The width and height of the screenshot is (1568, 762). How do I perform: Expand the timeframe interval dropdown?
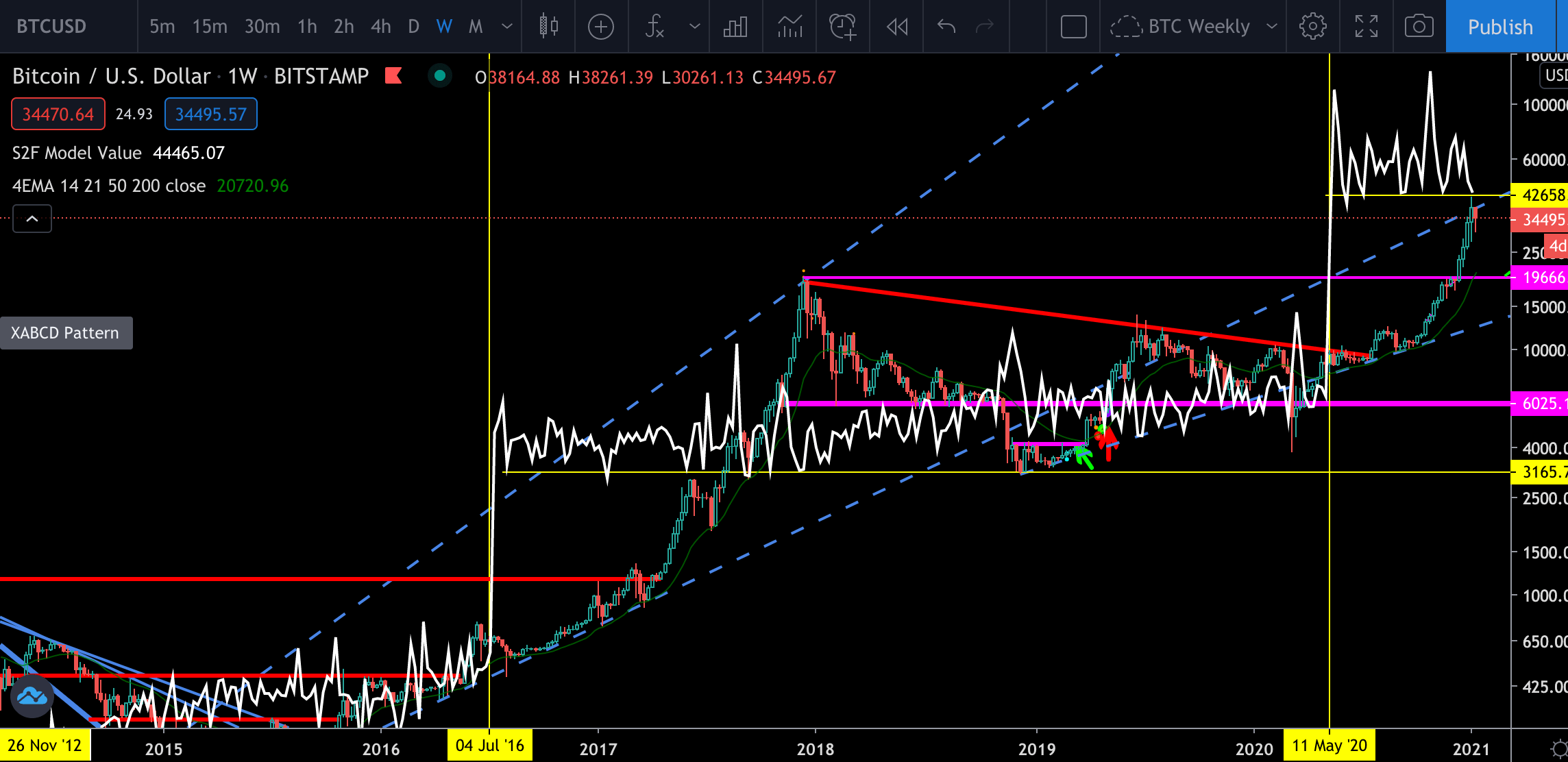(507, 27)
